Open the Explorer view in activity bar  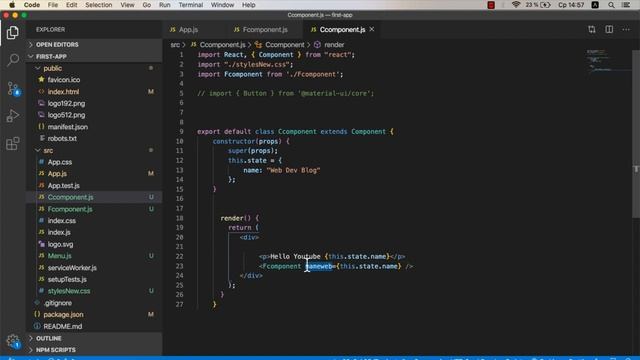pos(13,33)
